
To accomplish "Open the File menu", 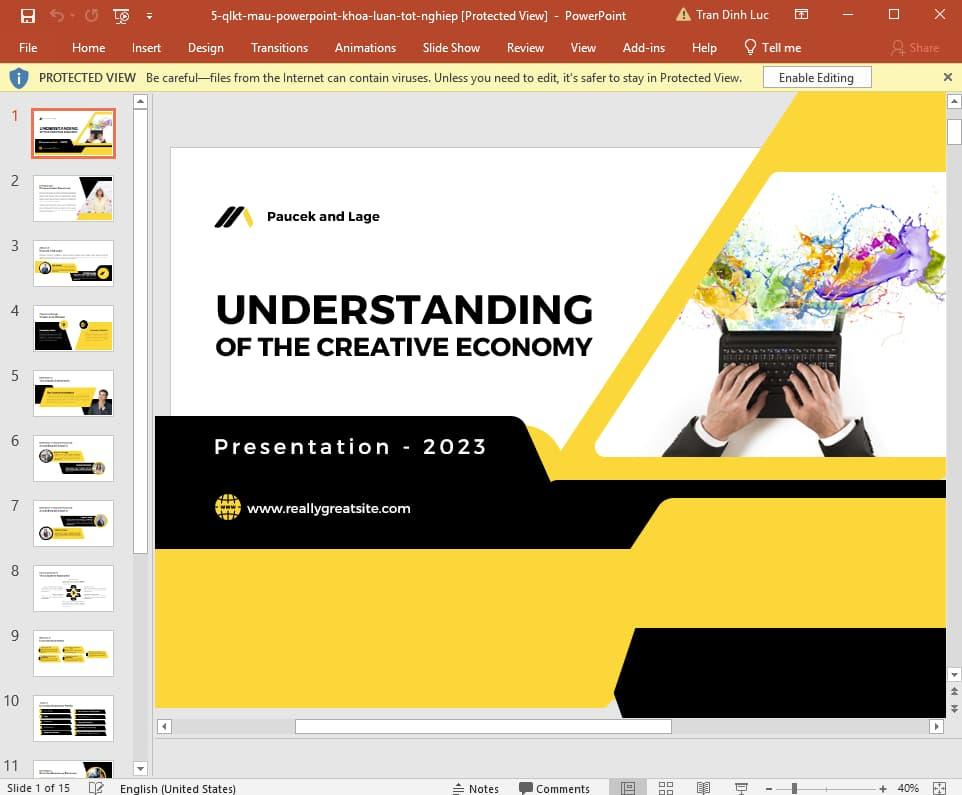I will tap(28, 47).
